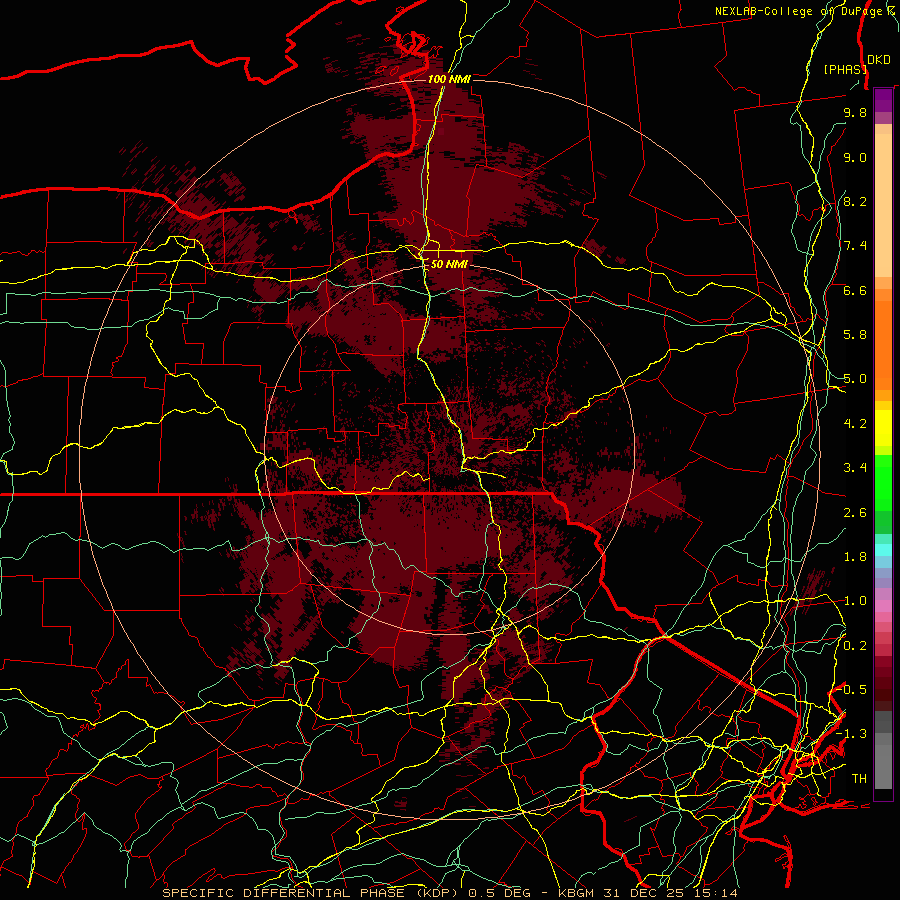Click the -1.3 value on color scale
900x900 pixels.
tap(851, 734)
